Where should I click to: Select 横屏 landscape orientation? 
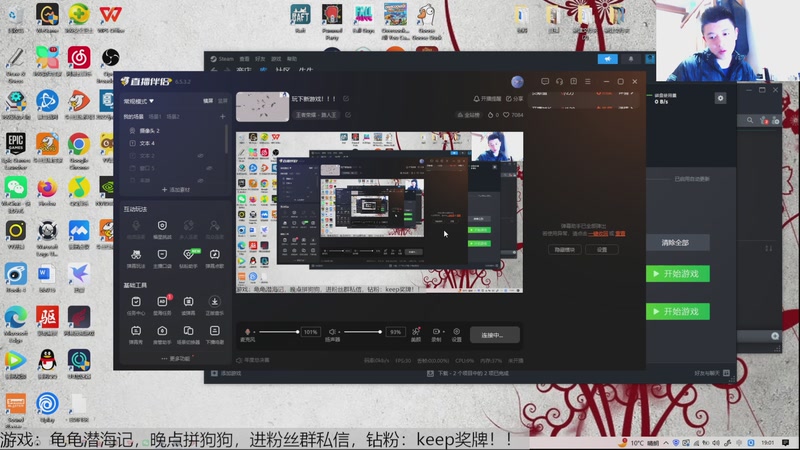point(208,101)
